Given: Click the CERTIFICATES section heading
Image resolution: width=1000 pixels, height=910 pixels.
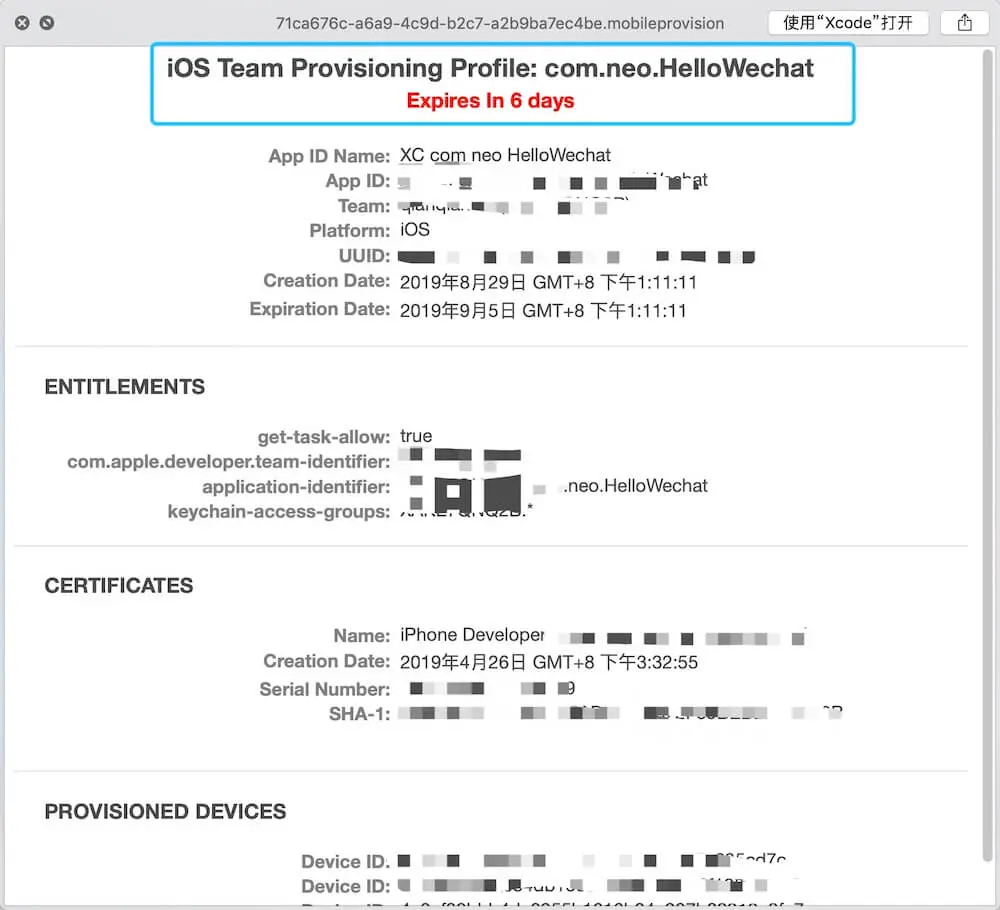Looking at the screenshot, I should tap(119, 585).
